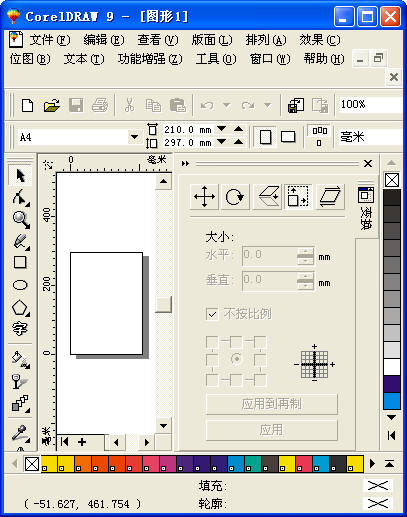407x517 pixels.
Task: Click the 水平 size input field
Action: (270, 256)
